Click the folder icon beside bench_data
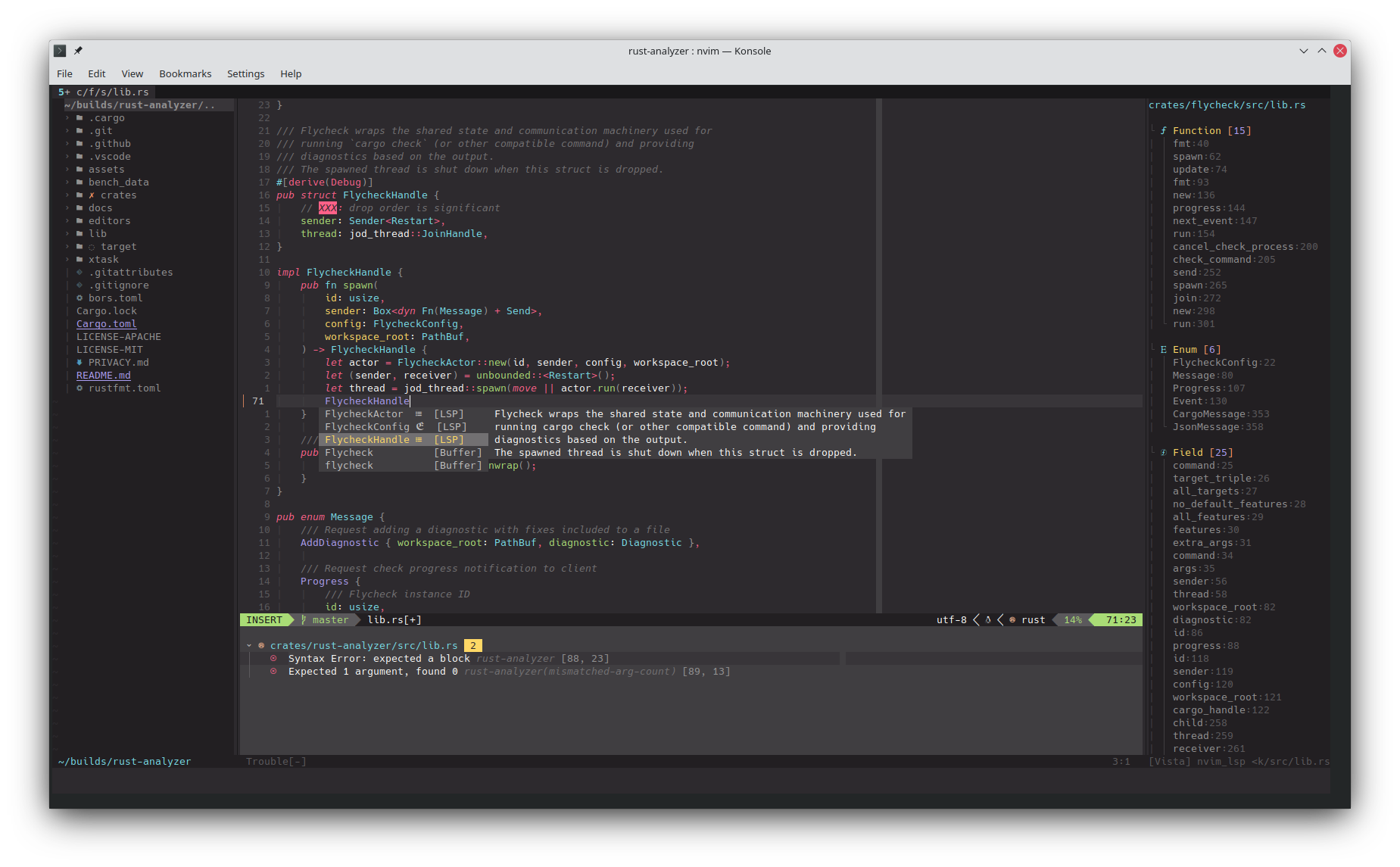Viewport: 1400px width, 867px height. (x=80, y=182)
